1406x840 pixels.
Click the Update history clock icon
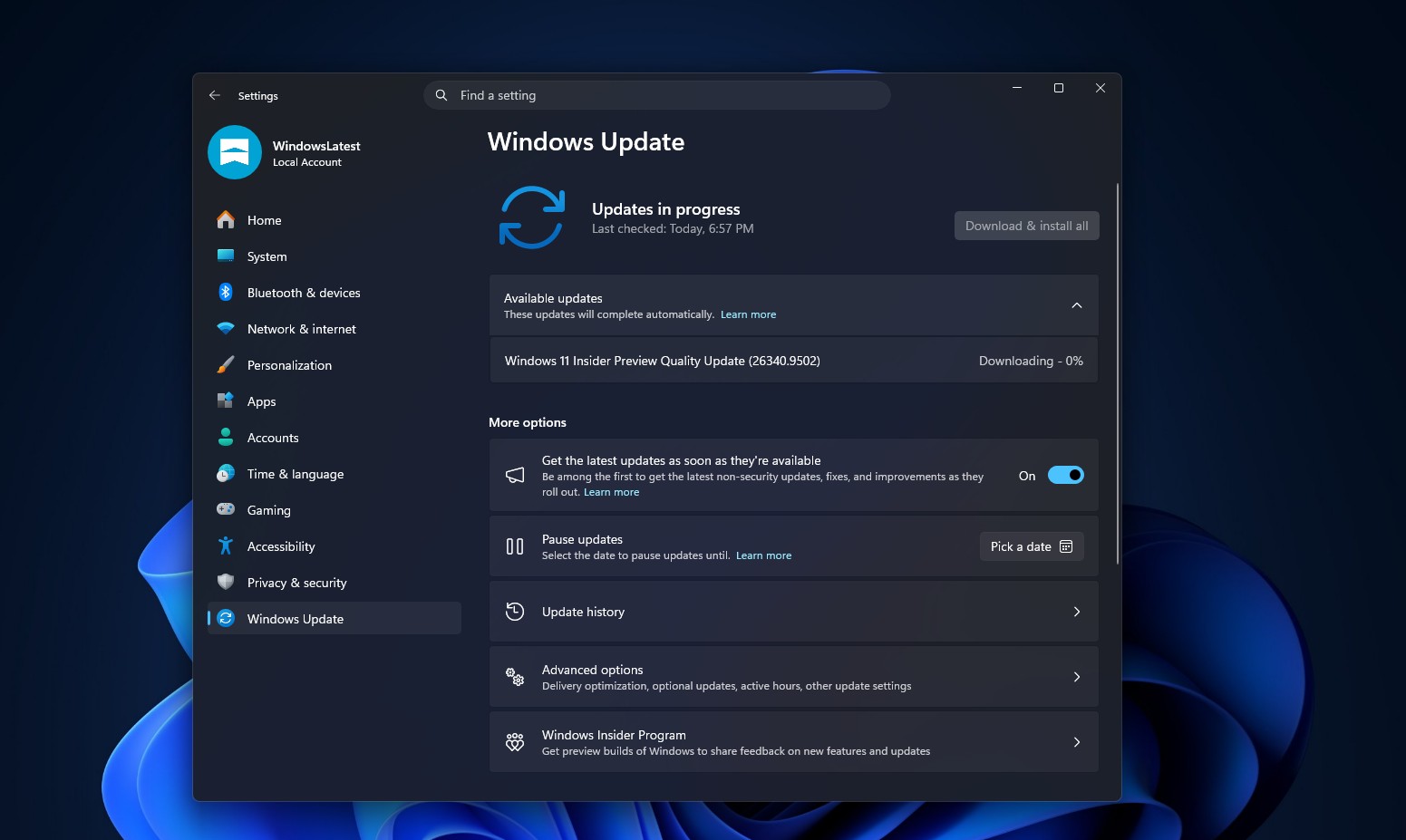click(x=515, y=612)
